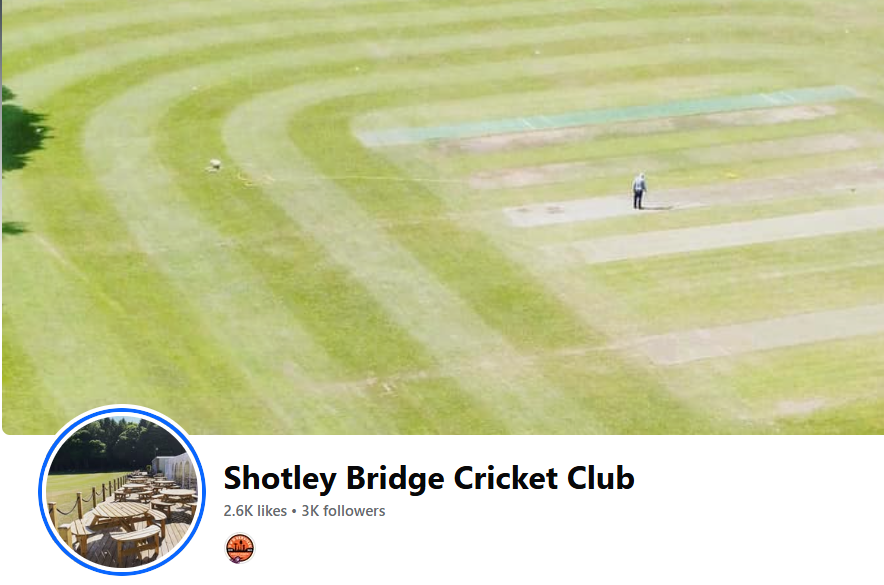
Task: Open the Shotley Bridge Cricket Club profile picture
Action: (x=122, y=490)
